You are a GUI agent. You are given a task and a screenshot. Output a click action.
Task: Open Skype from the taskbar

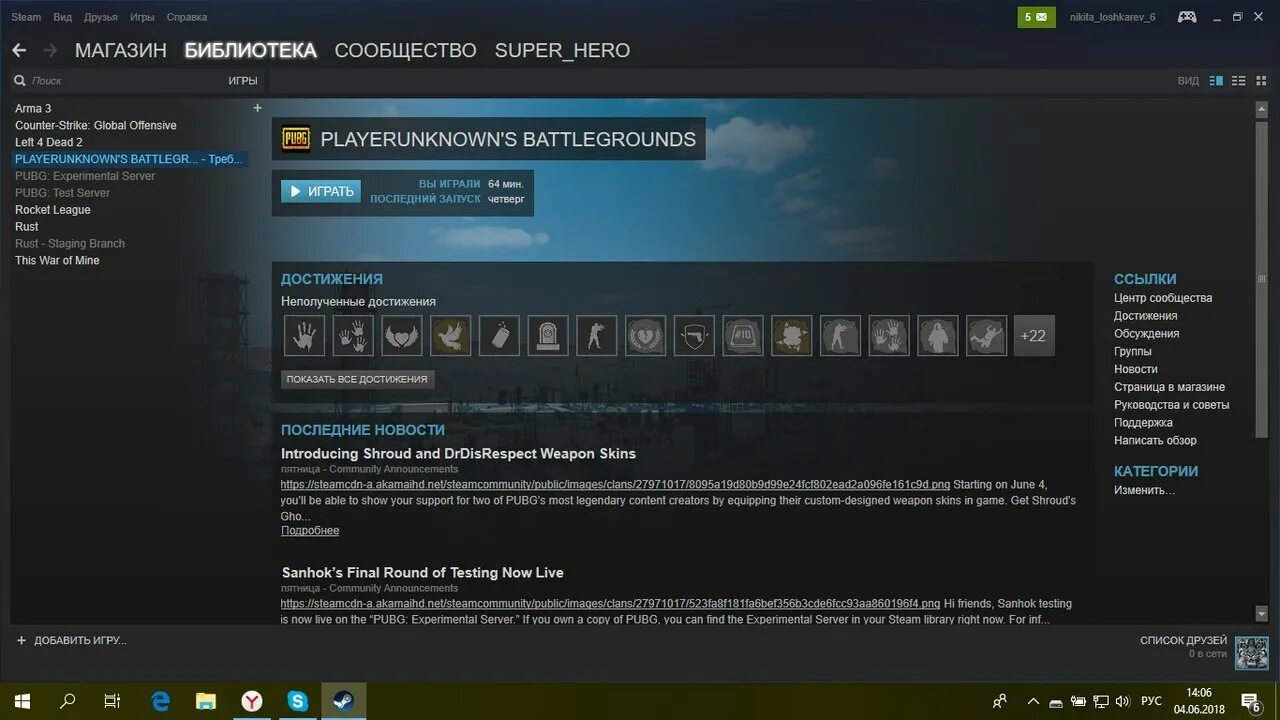point(298,701)
